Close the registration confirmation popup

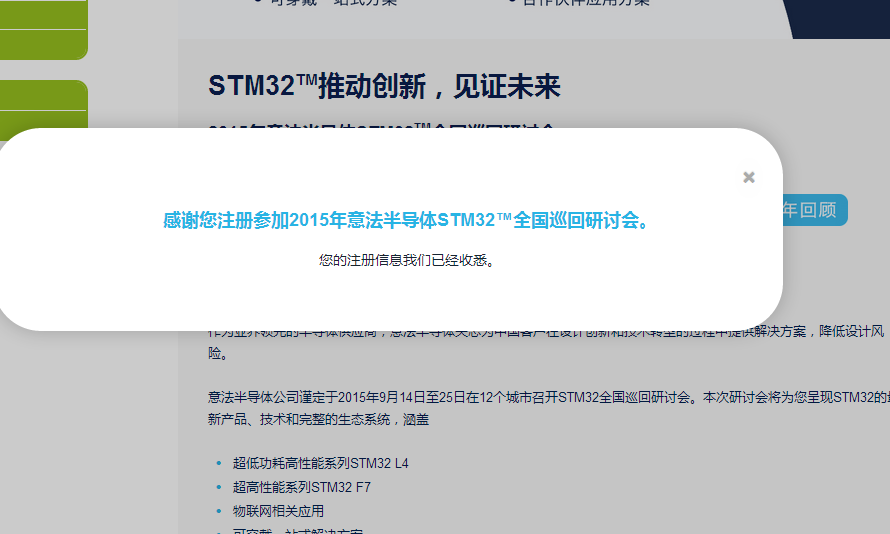click(749, 178)
